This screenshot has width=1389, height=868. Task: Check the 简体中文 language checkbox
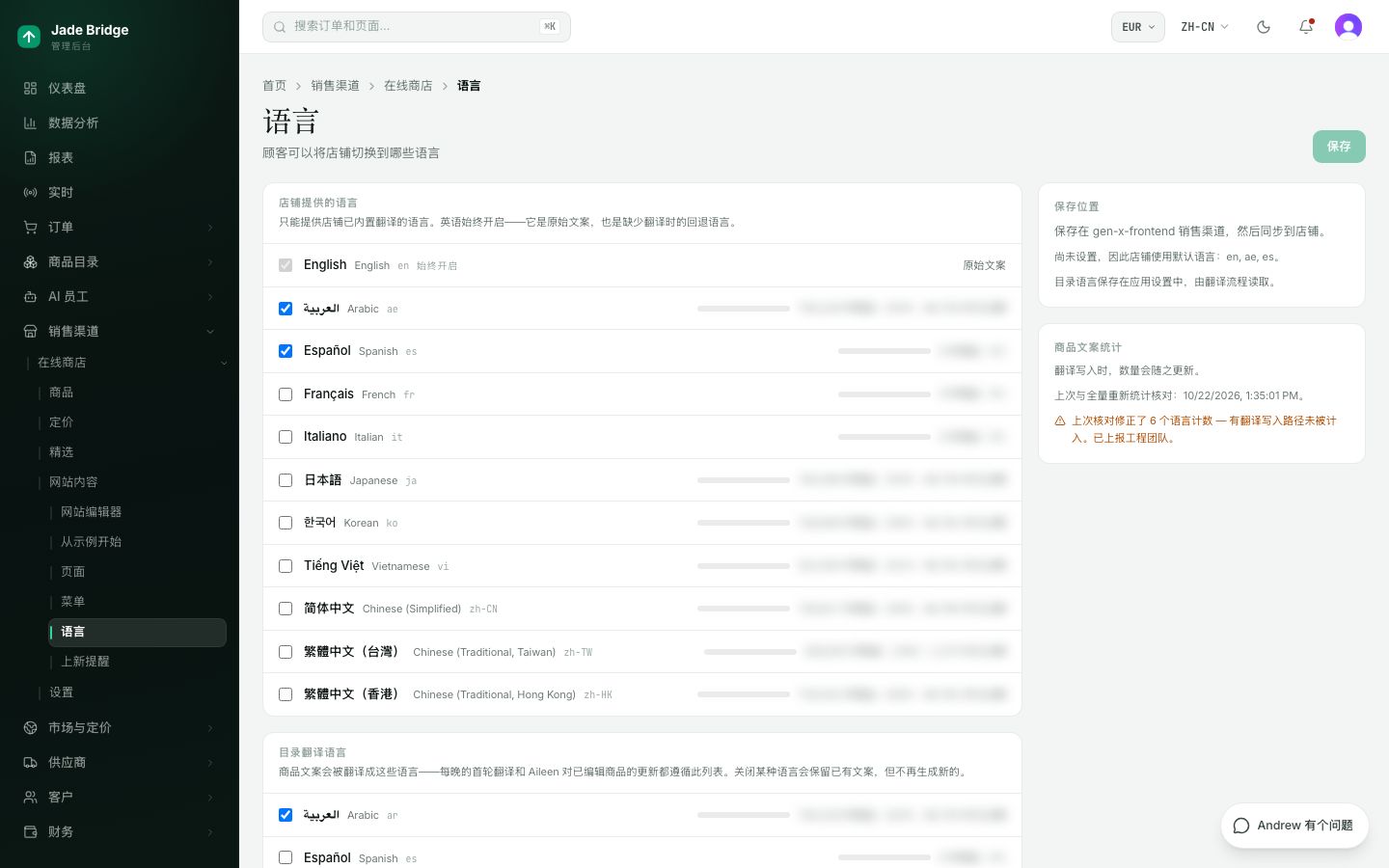click(x=286, y=609)
